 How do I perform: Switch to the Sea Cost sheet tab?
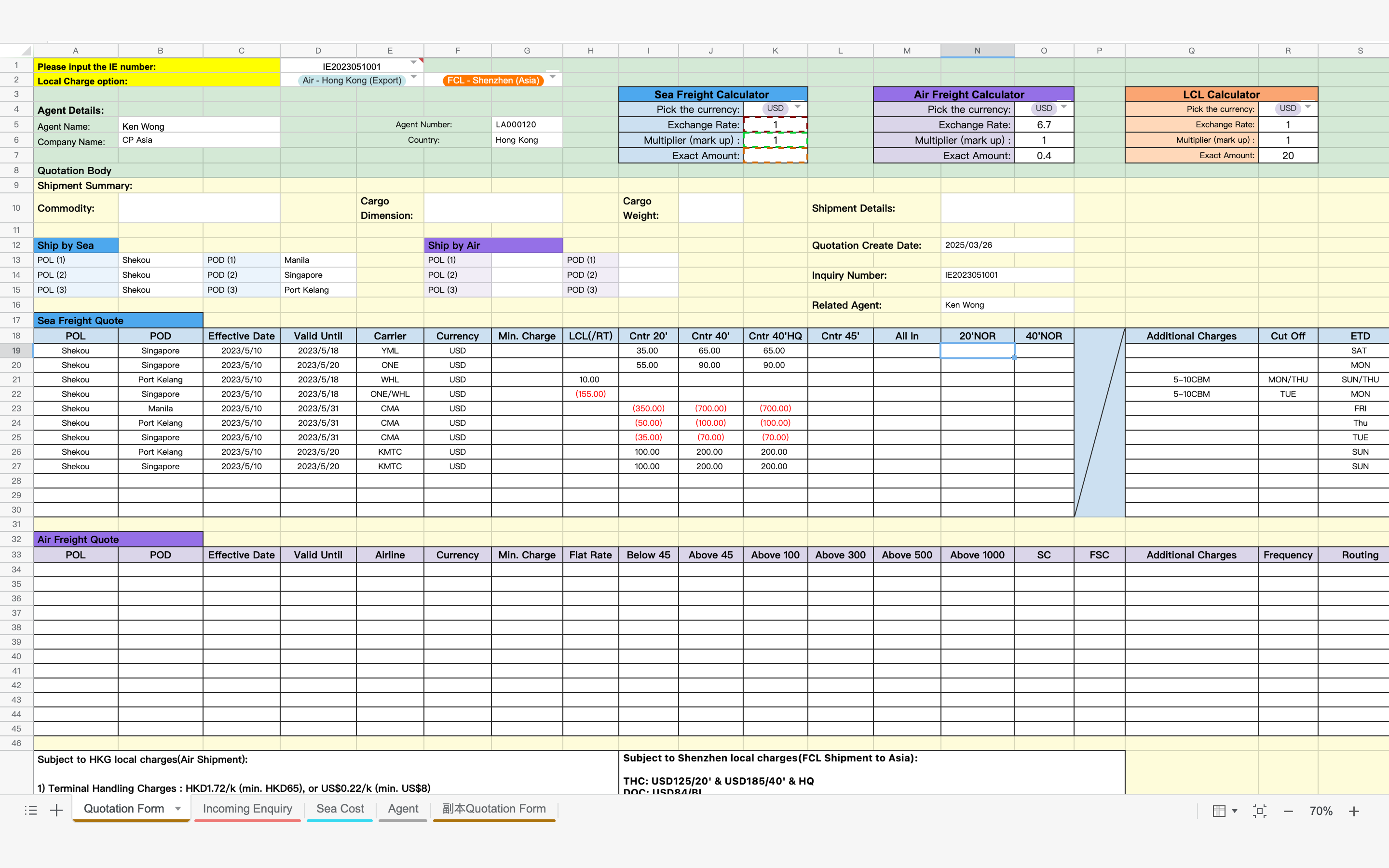[x=340, y=809]
